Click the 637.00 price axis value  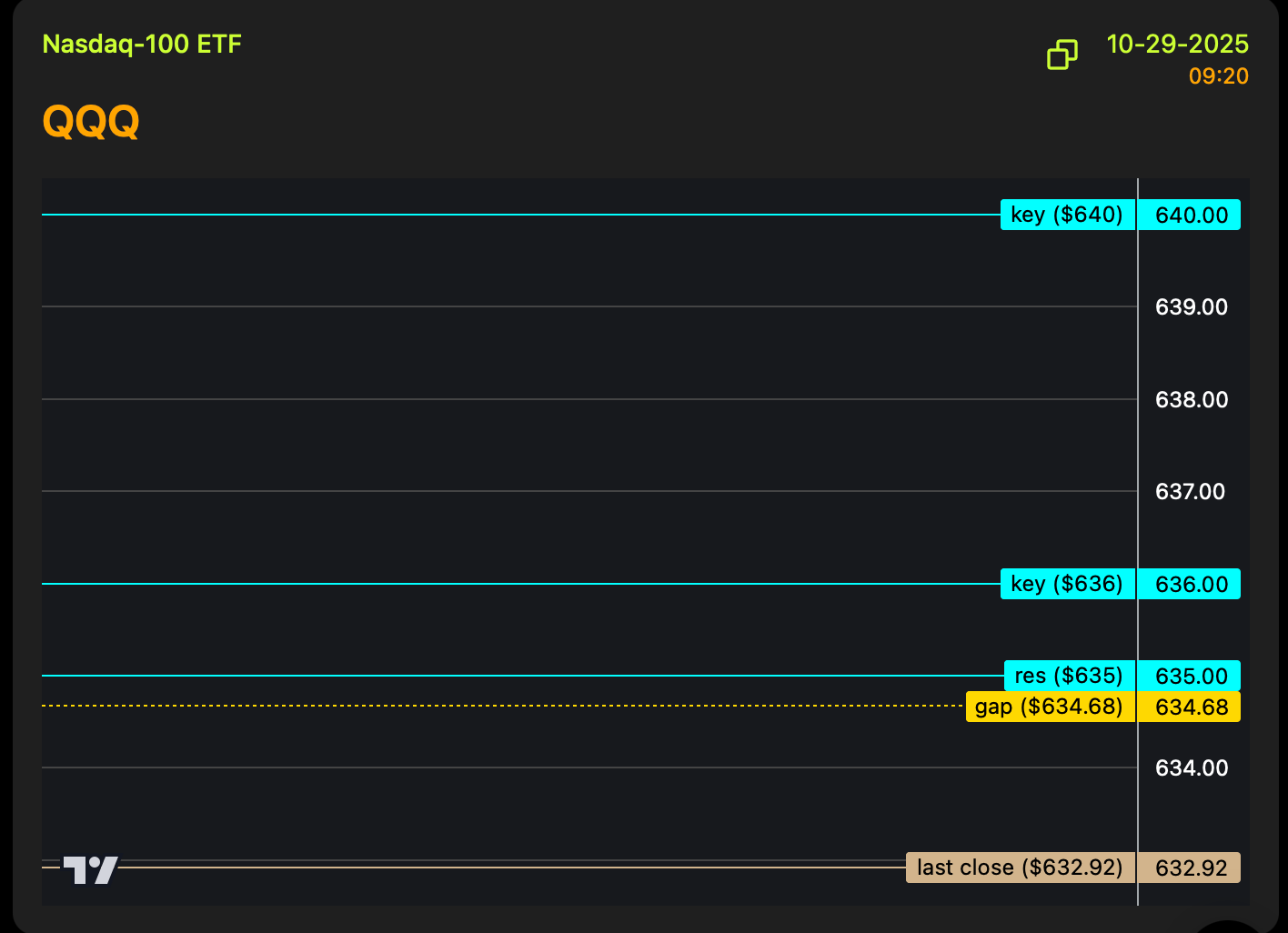pos(1190,492)
